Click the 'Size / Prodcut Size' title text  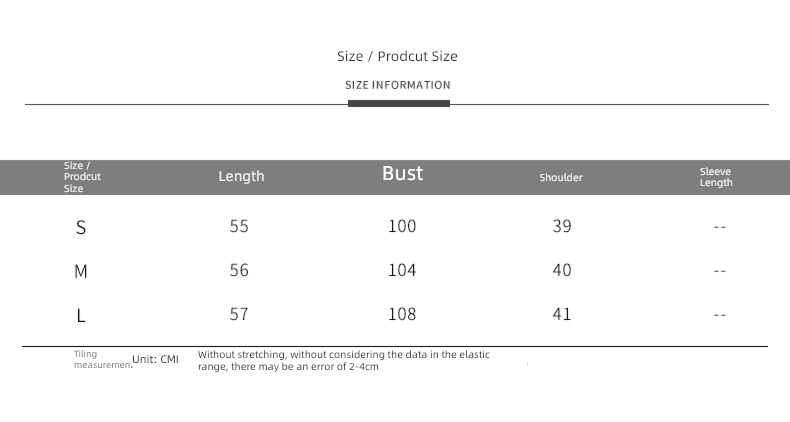click(x=397, y=56)
